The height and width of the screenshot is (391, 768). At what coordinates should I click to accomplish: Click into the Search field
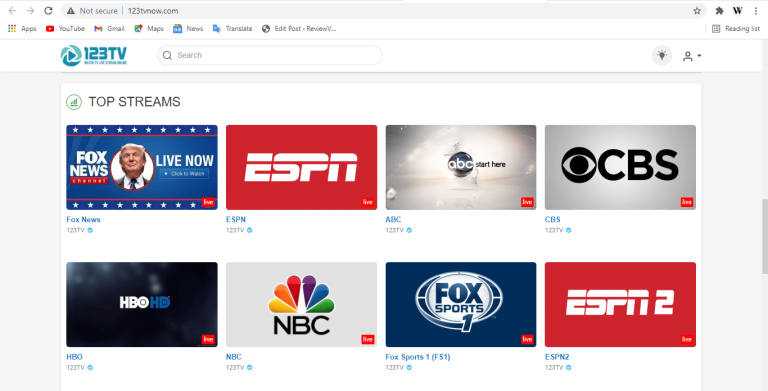pyautogui.click(x=269, y=55)
